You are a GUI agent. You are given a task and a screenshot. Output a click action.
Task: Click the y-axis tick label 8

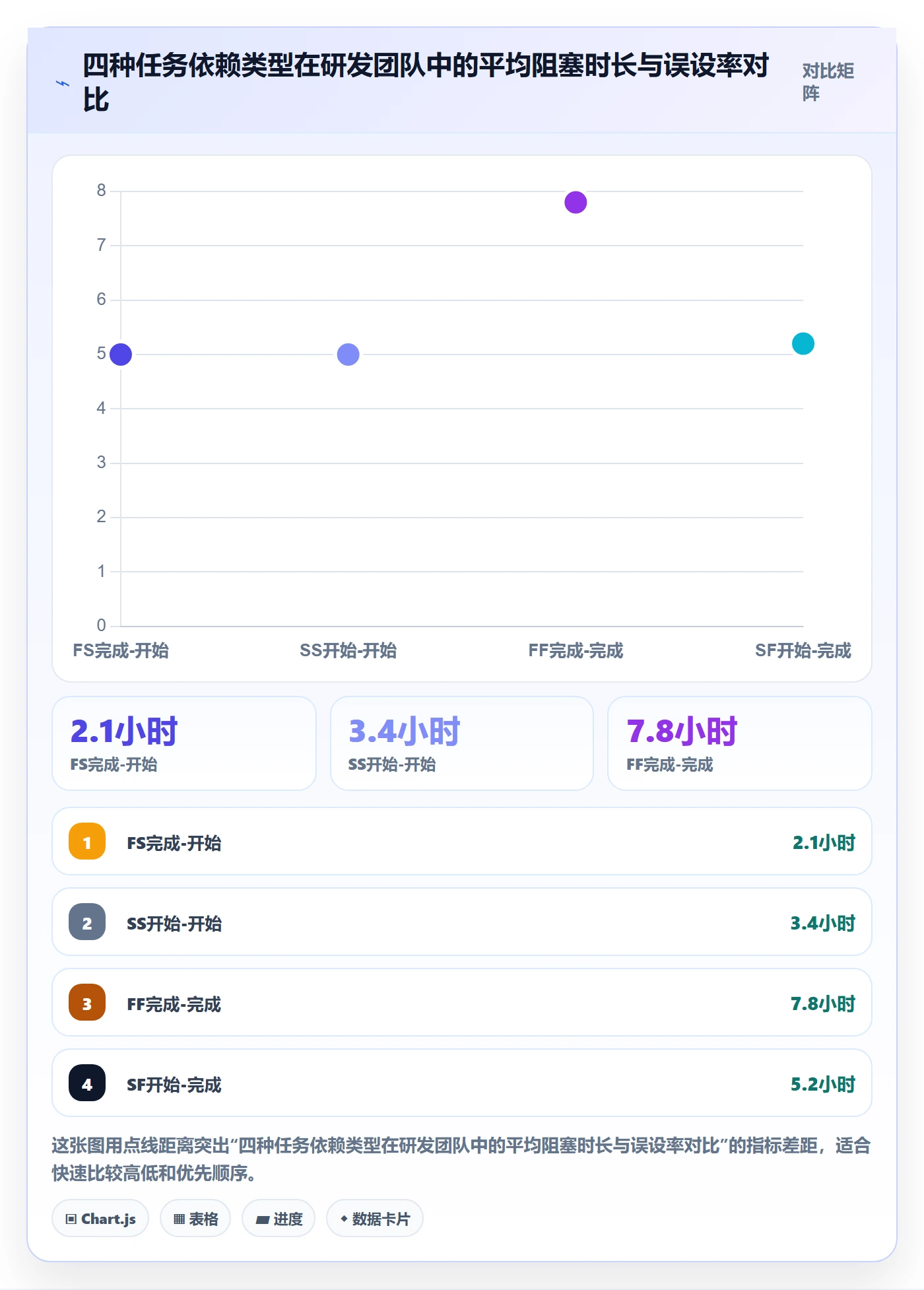101,191
